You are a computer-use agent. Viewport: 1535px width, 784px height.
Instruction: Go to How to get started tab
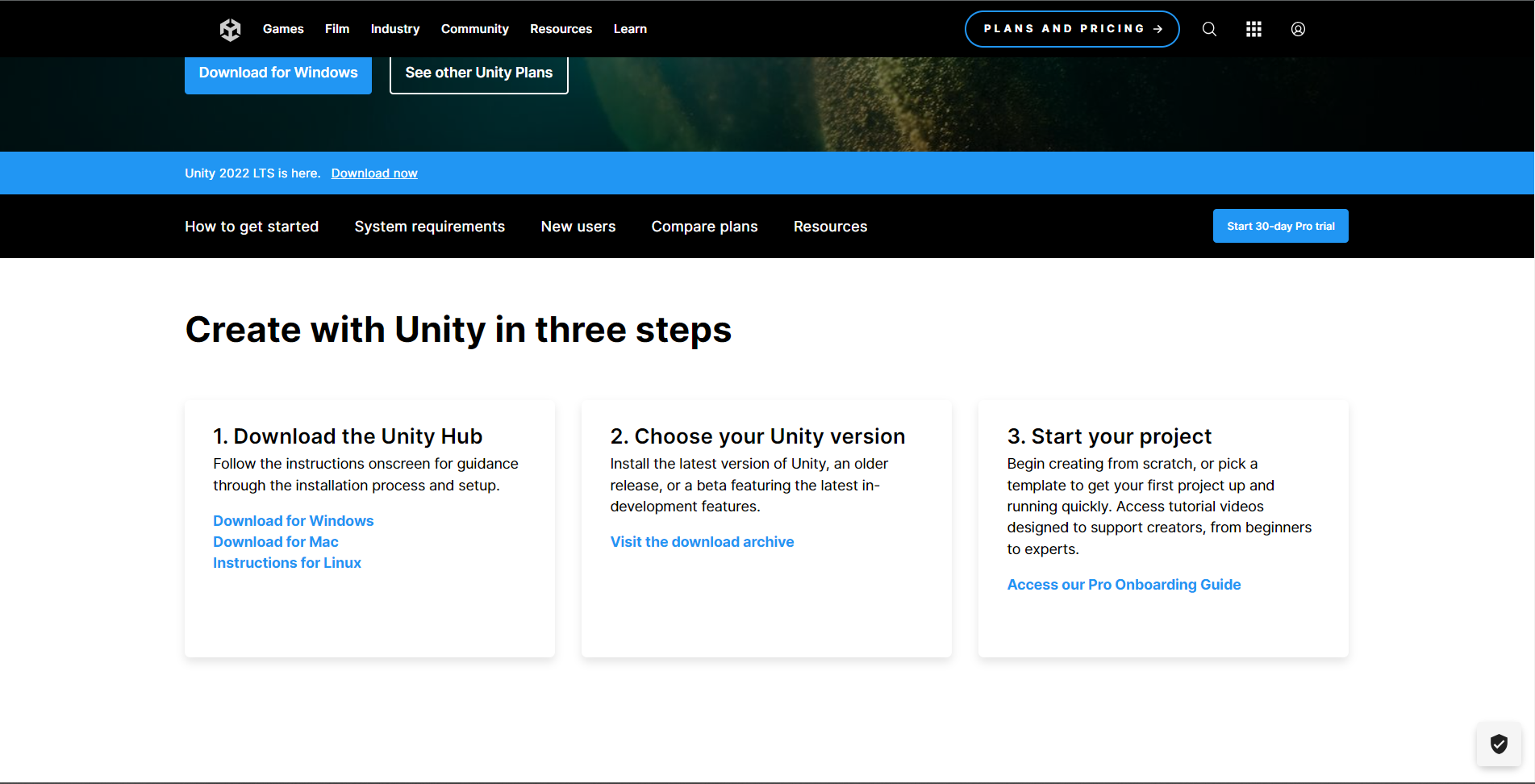point(252,227)
